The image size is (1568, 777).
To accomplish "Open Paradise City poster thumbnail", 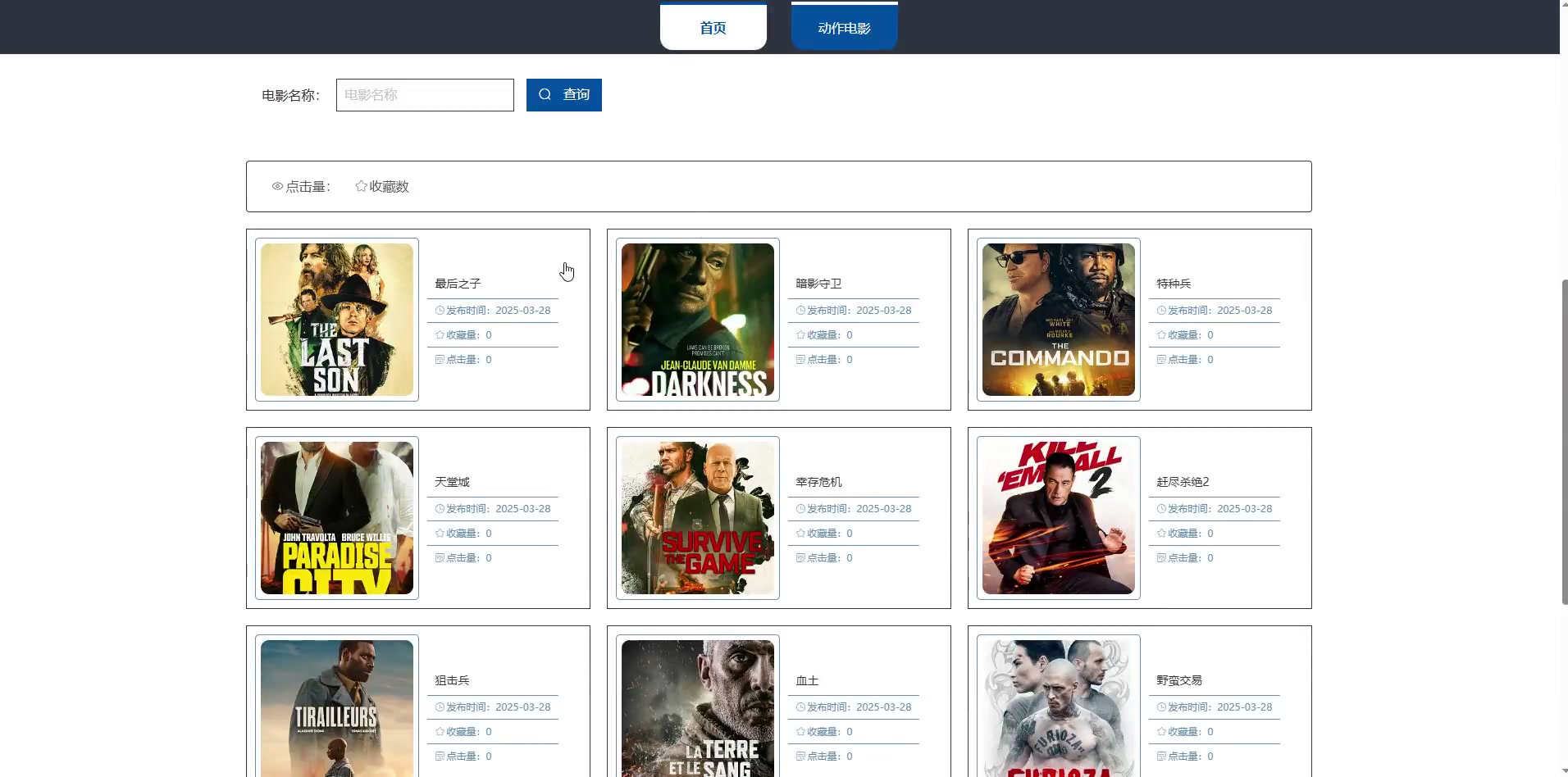I will pos(337,518).
